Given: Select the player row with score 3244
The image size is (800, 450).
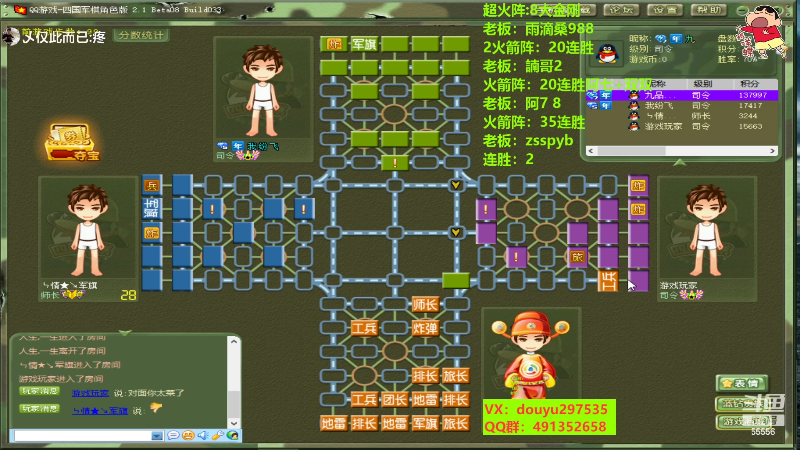Looking at the screenshot, I should [682, 116].
